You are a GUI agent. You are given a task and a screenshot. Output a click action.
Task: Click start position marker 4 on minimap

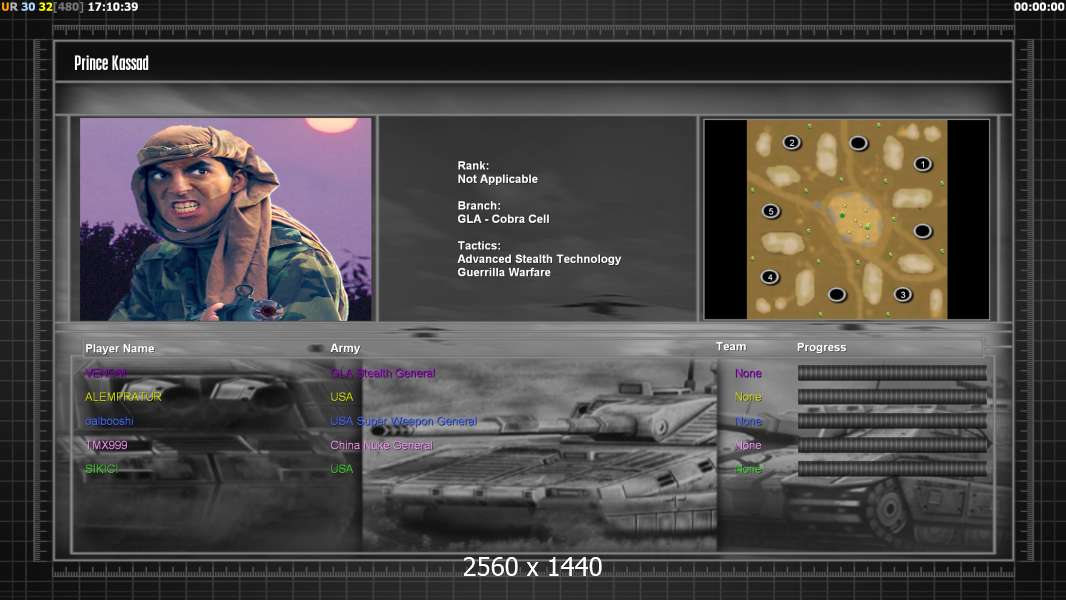770,277
